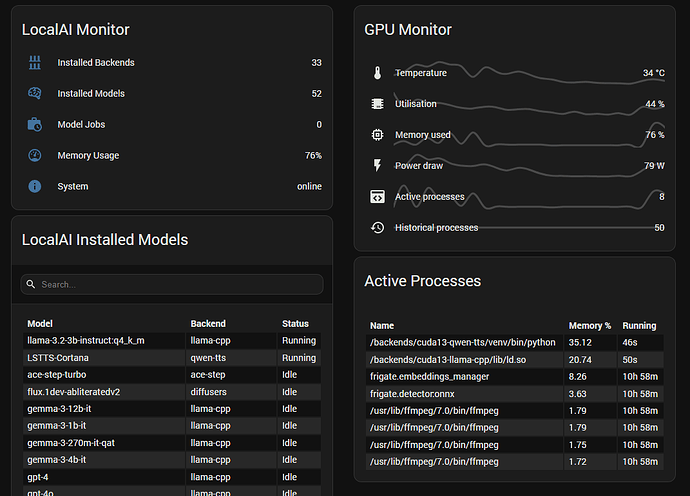Screen dimensions: 690x496
Task: Click the Historical processes history icon
Action: pyautogui.click(x=377, y=228)
